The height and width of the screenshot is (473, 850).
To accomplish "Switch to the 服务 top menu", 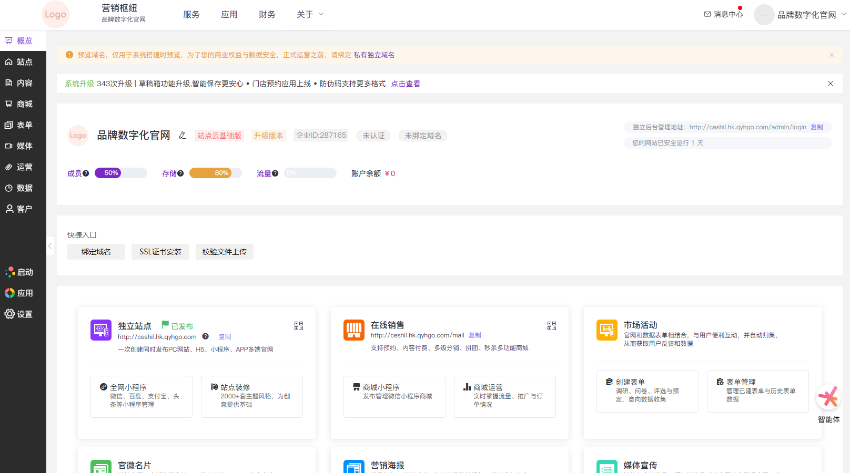I will click(x=191, y=15).
